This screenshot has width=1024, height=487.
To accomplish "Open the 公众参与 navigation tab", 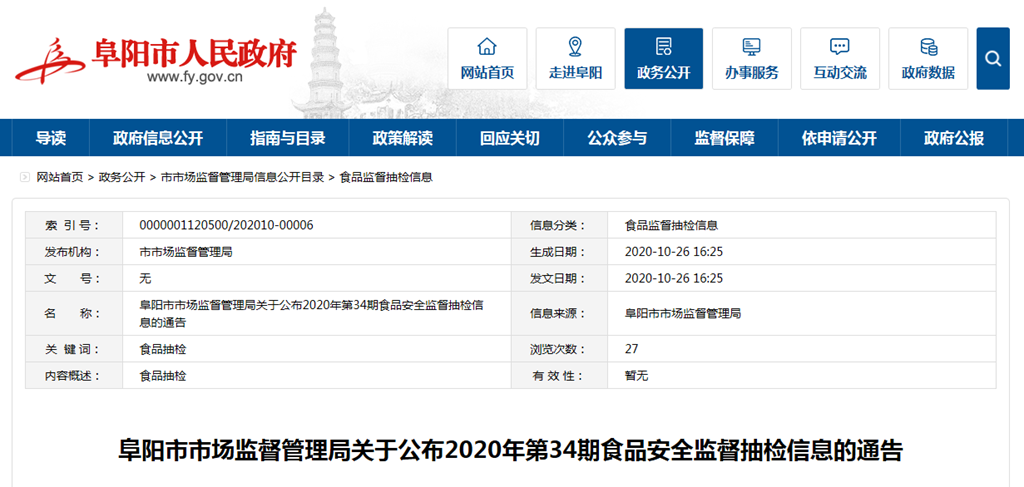I will pos(616,138).
